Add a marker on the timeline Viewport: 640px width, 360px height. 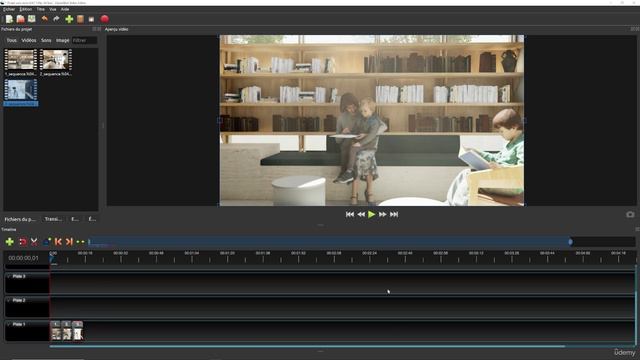(x=47, y=242)
